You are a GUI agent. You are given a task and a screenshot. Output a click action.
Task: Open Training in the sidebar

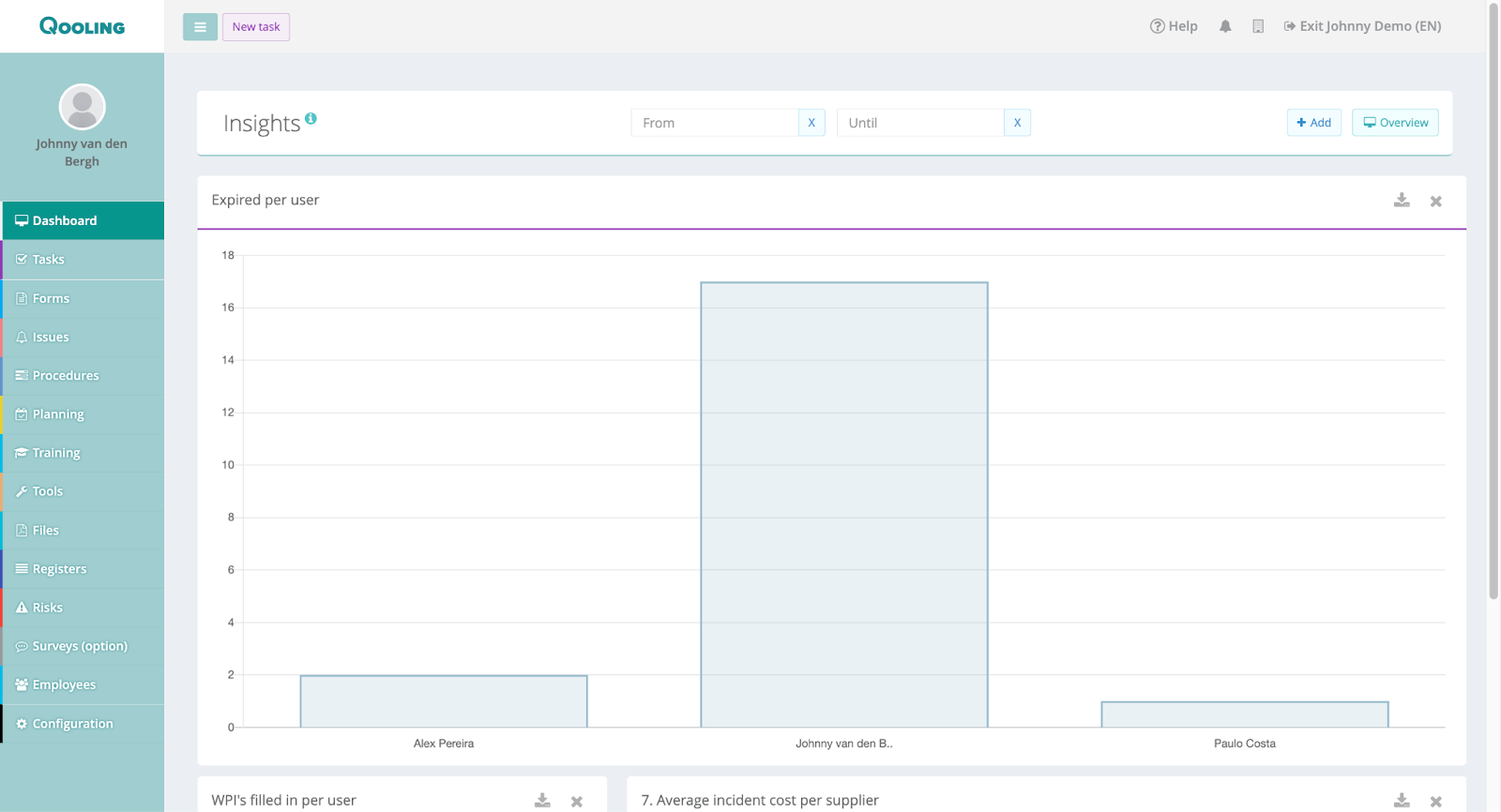[x=83, y=453]
